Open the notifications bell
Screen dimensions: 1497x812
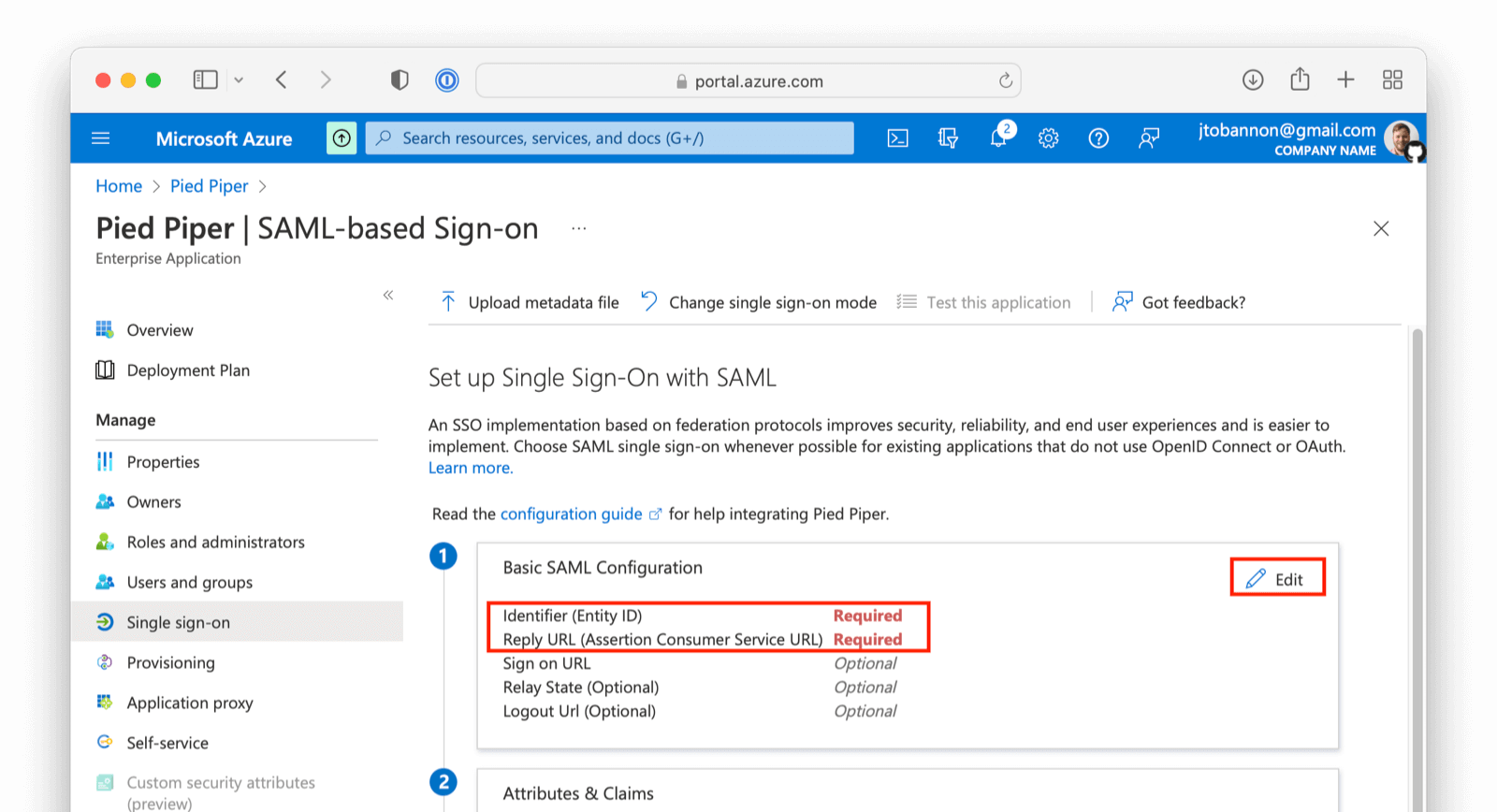(x=998, y=138)
